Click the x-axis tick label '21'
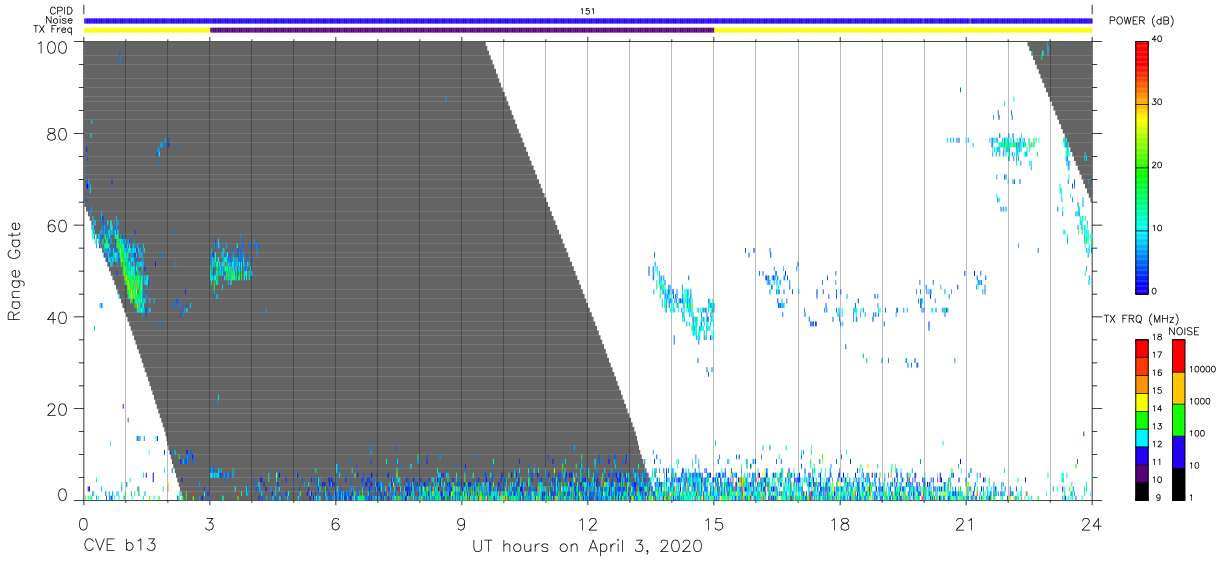The image size is (1228, 567). (x=966, y=523)
